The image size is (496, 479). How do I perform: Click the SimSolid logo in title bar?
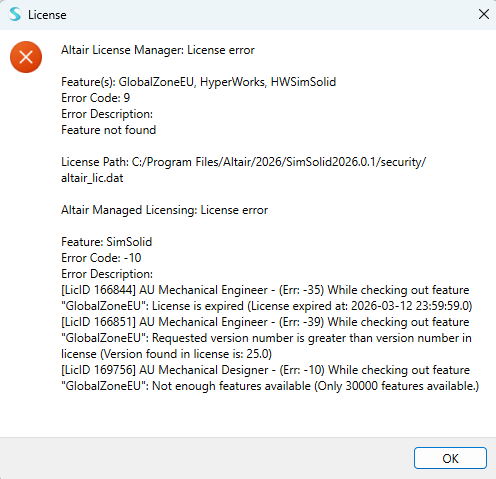tap(15, 14)
